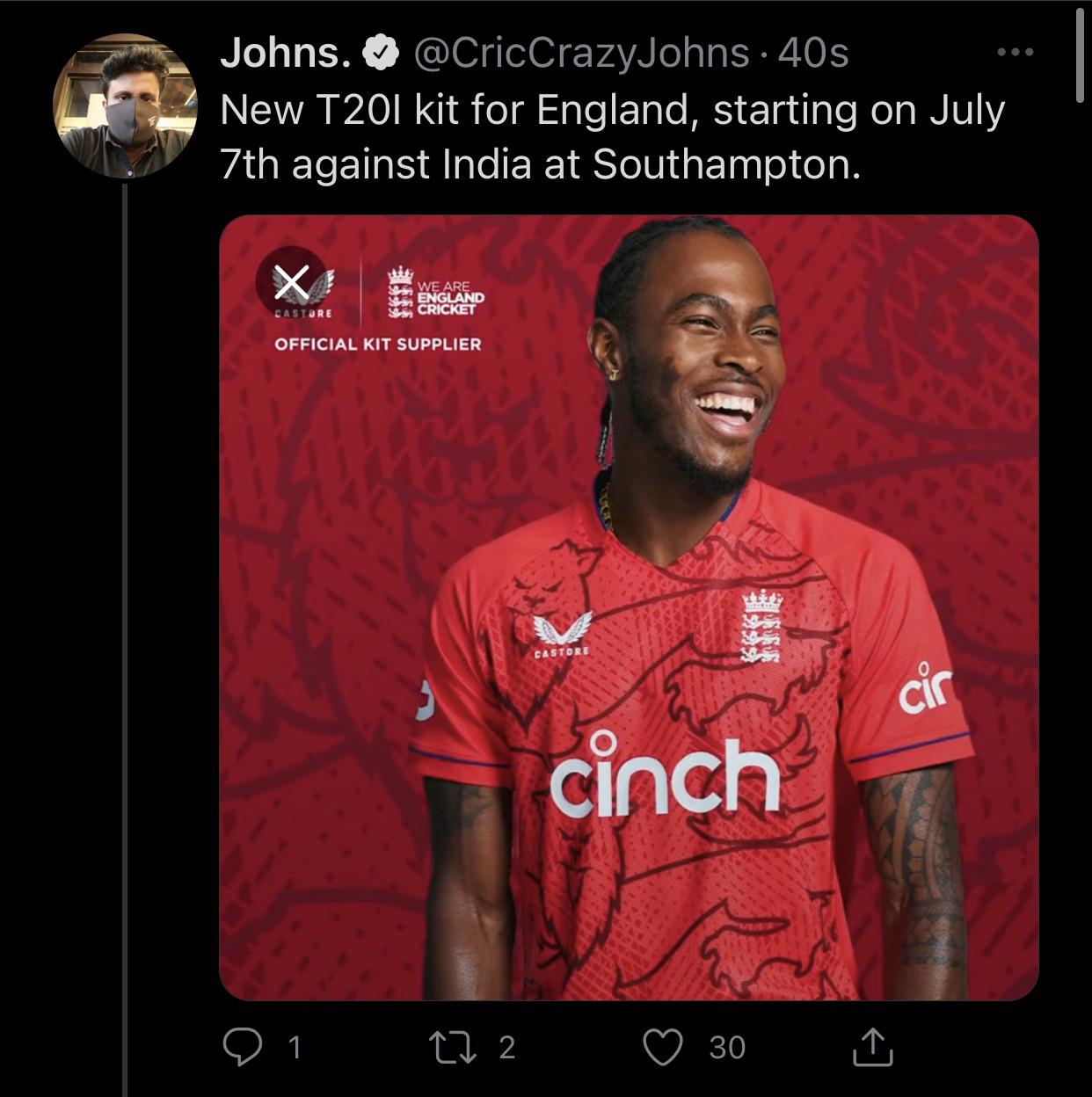Screen dimensions: 1092x1097
Task: Click the reply count number 1
Action: [x=295, y=1047]
